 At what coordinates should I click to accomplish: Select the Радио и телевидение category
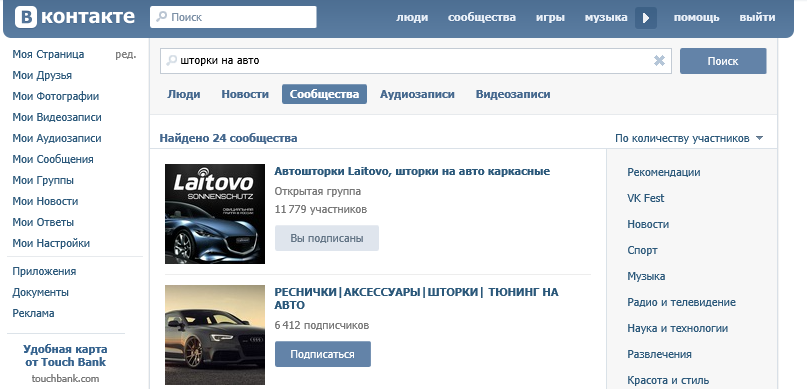pyautogui.click(x=681, y=303)
